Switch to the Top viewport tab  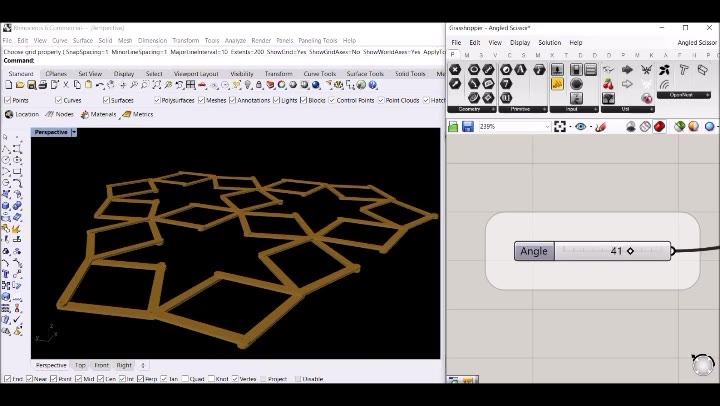click(80, 366)
